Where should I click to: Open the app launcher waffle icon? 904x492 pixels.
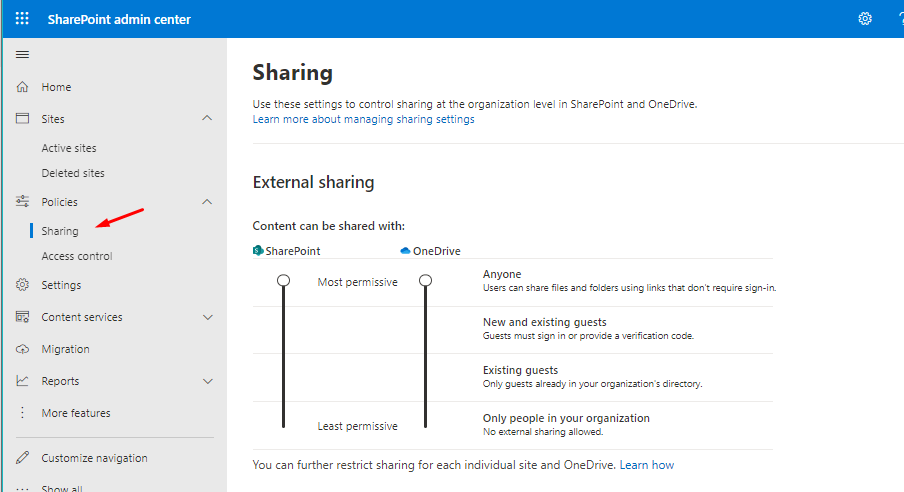pos(22,19)
